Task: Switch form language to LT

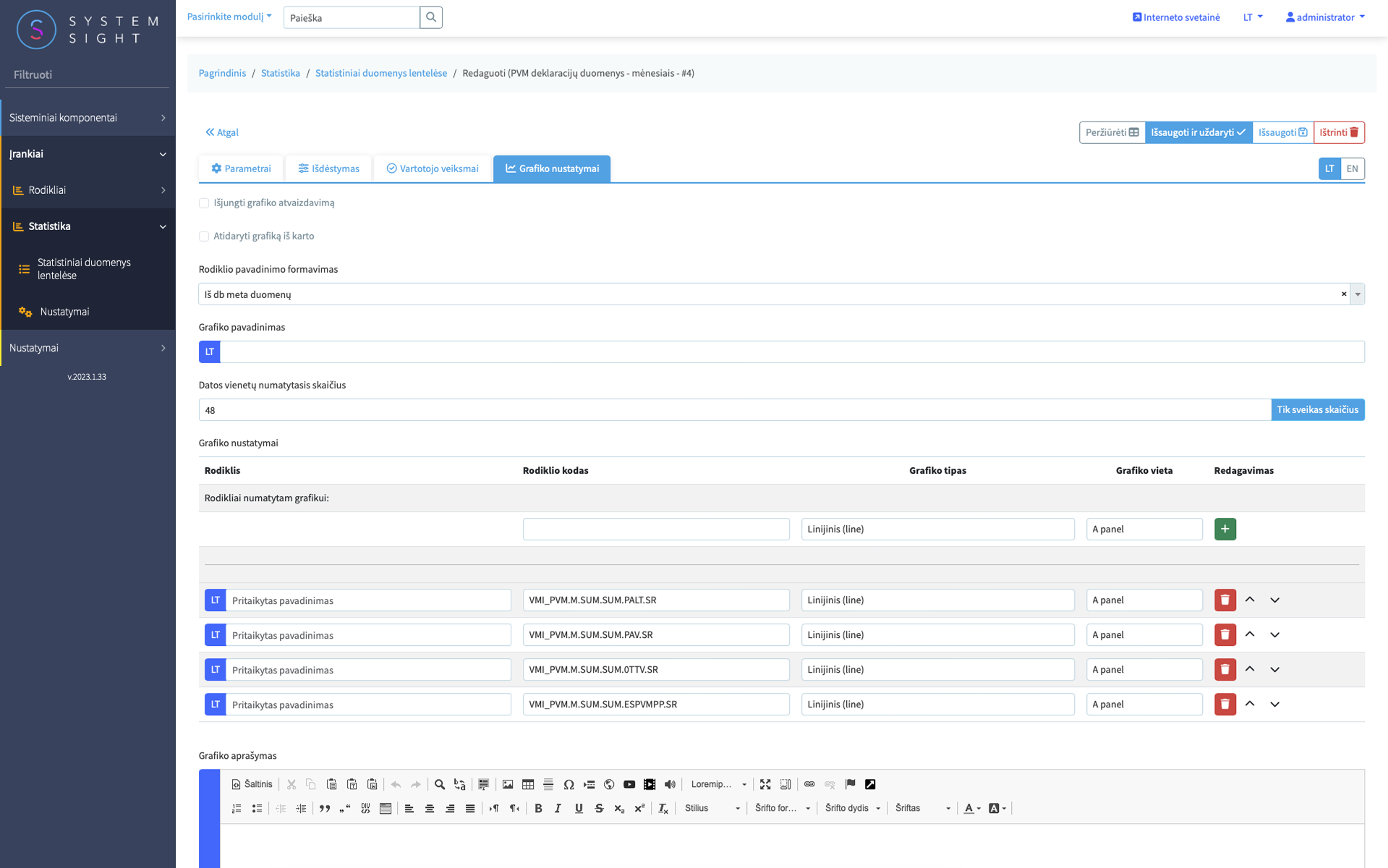Action: click(x=1329, y=169)
